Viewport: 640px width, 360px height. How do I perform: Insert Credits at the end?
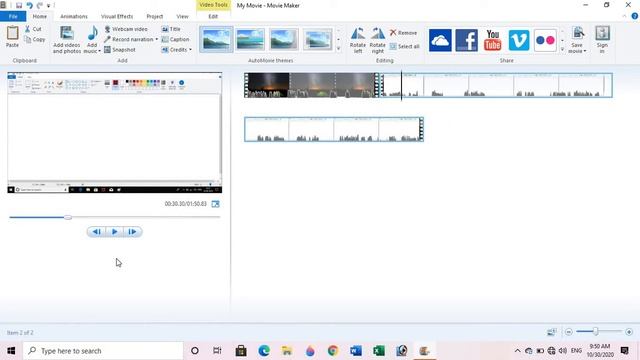click(174, 50)
